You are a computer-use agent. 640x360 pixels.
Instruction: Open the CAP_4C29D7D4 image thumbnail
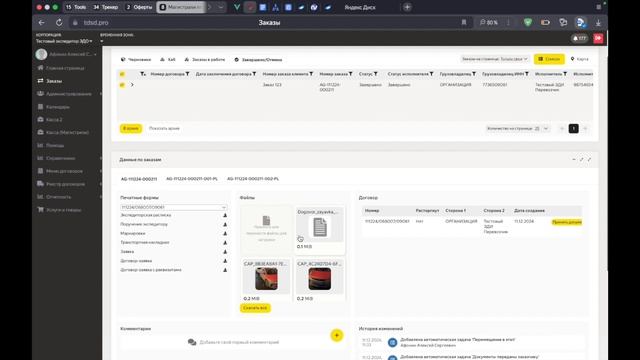(320, 279)
